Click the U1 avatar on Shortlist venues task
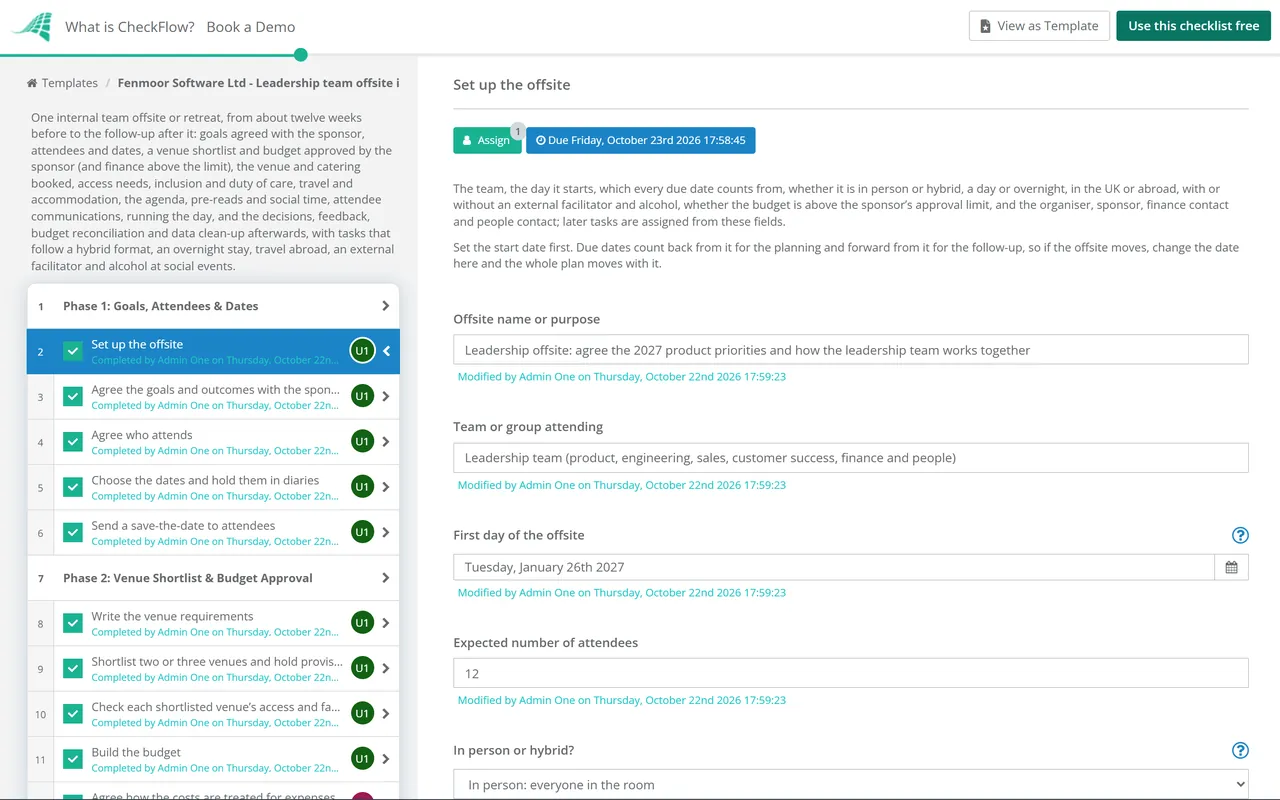Image resolution: width=1280 pixels, height=800 pixels. pyautogui.click(x=362, y=668)
